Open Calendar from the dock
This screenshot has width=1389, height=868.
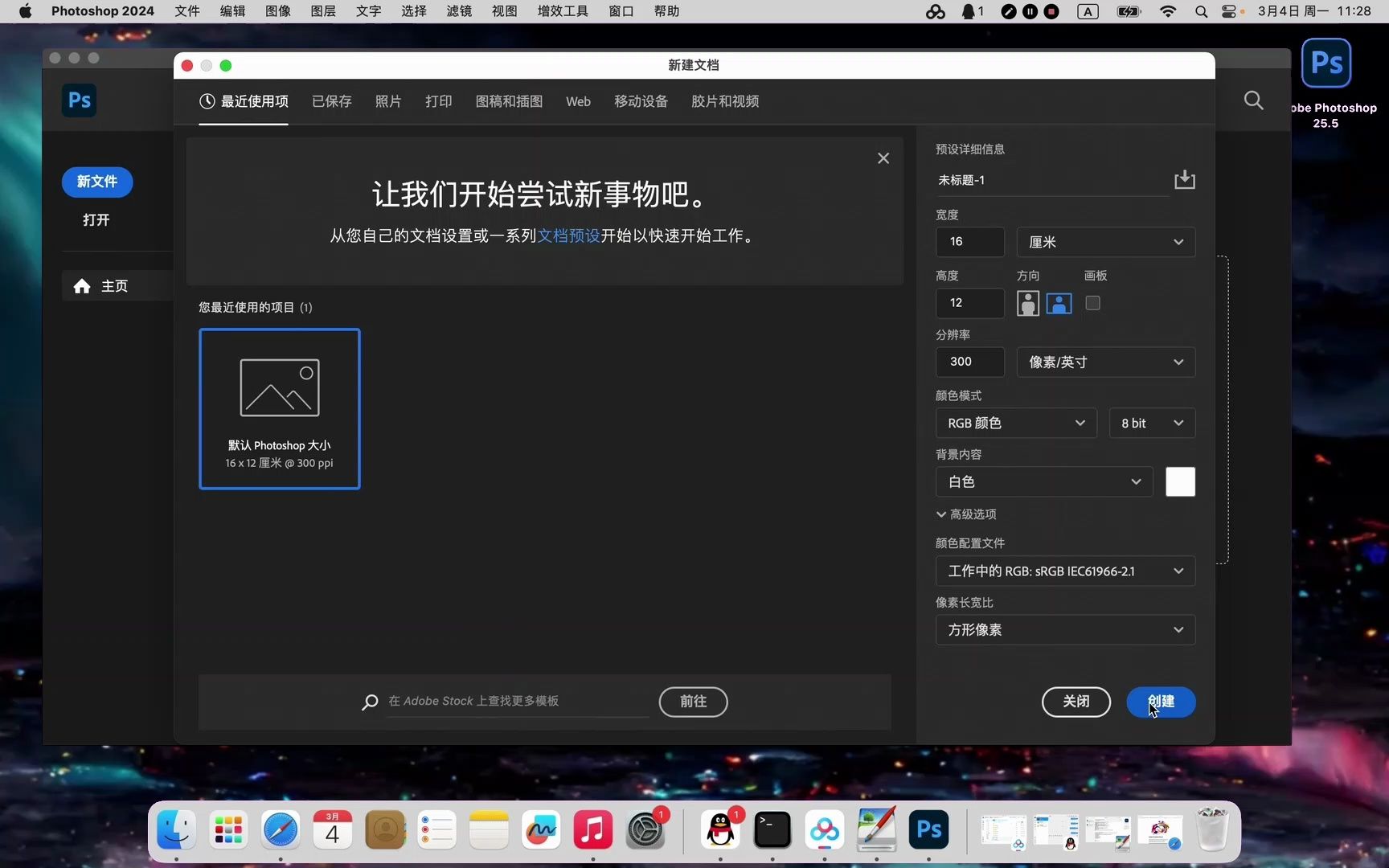coord(333,829)
